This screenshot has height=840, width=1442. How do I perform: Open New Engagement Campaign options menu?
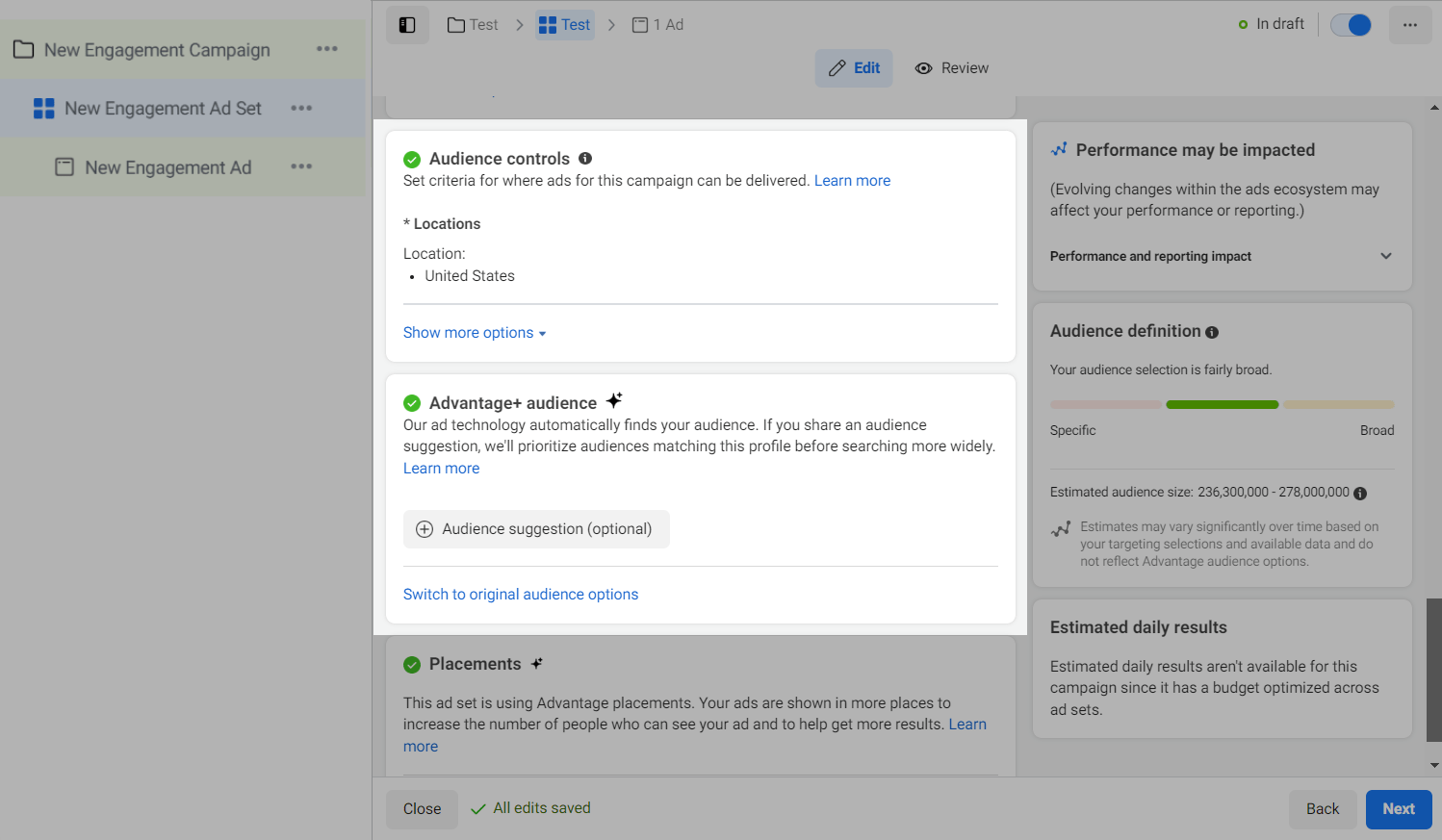(327, 49)
